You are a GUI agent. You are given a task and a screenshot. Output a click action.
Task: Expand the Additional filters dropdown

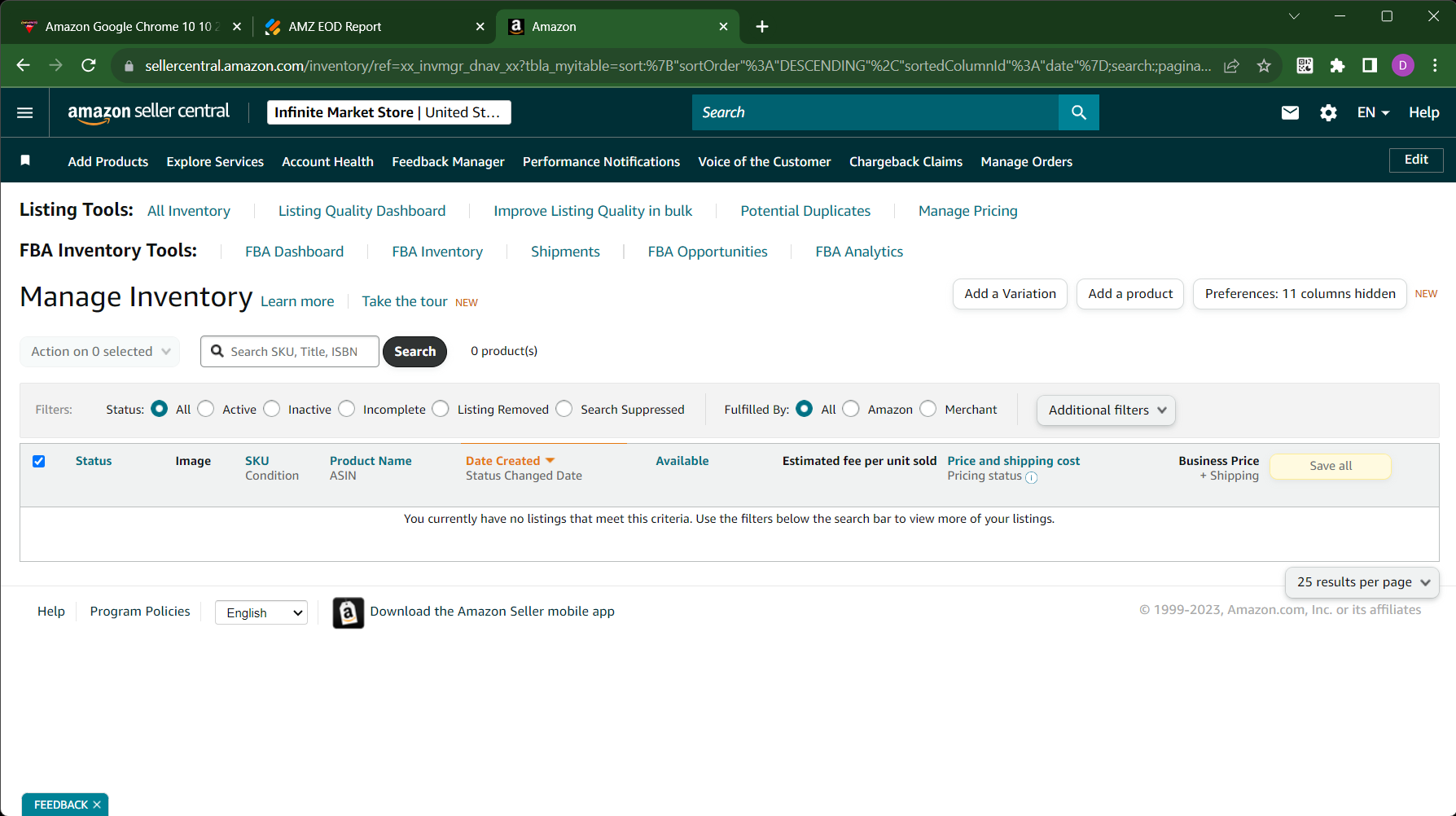[1106, 410]
